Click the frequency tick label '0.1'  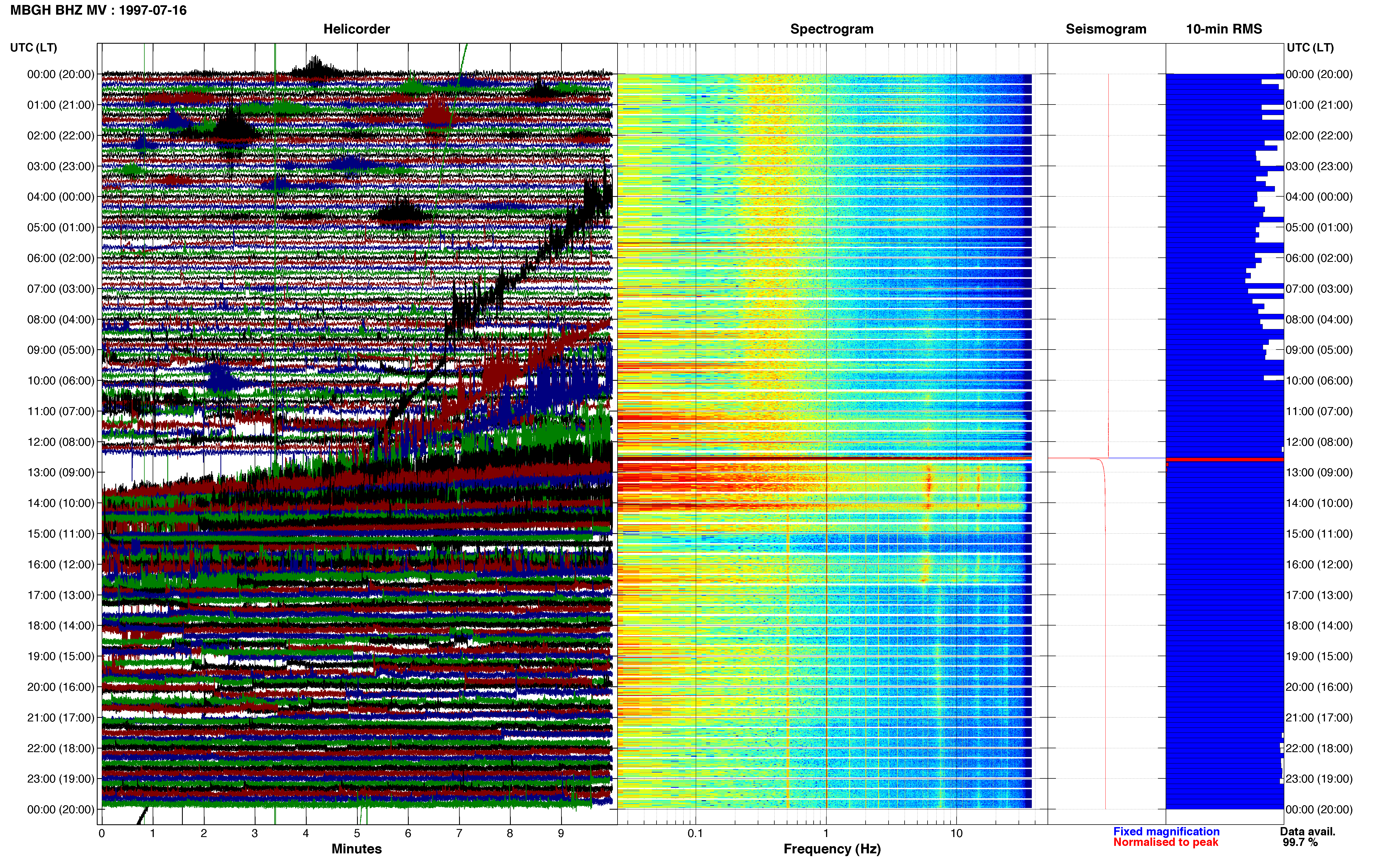coord(695,833)
